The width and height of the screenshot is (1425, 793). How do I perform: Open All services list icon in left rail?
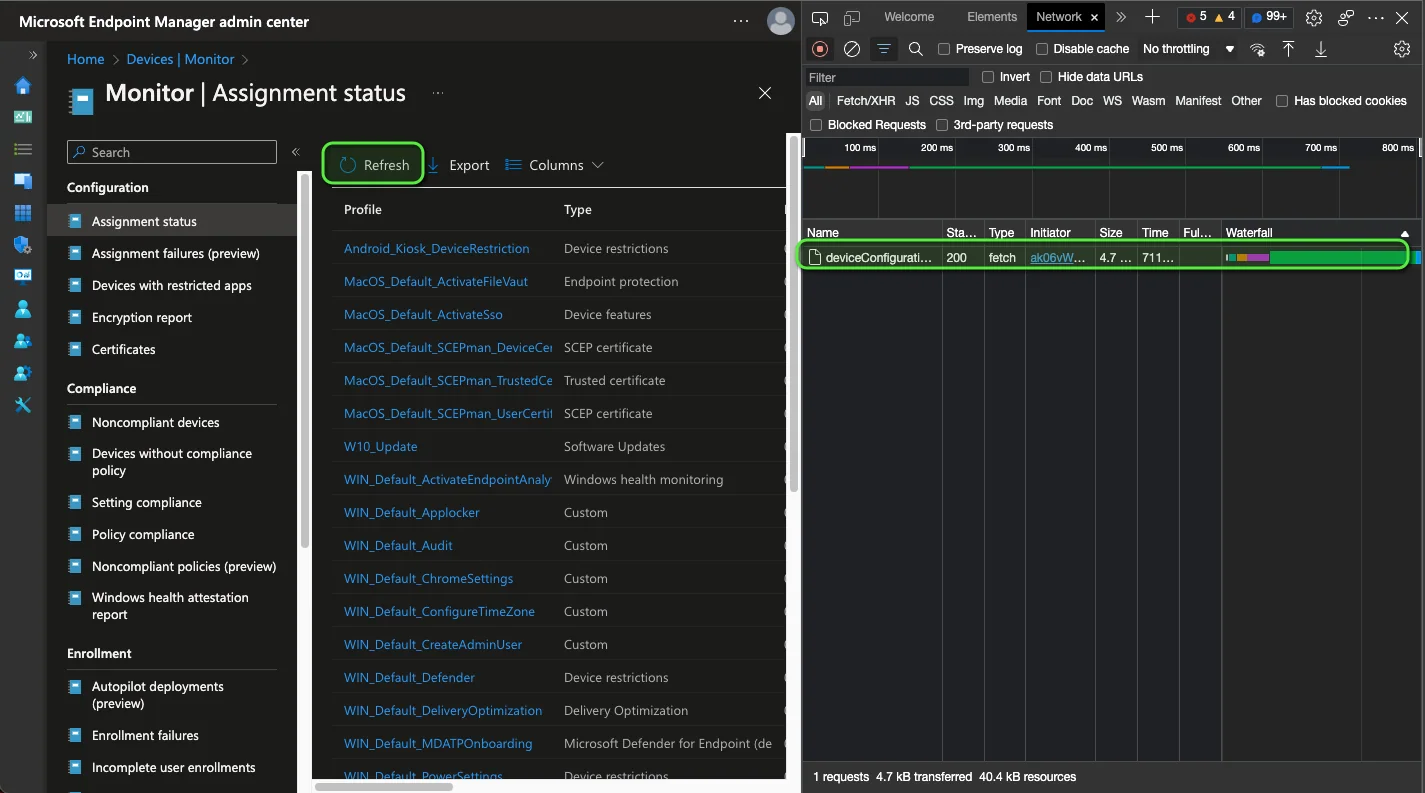click(x=23, y=149)
